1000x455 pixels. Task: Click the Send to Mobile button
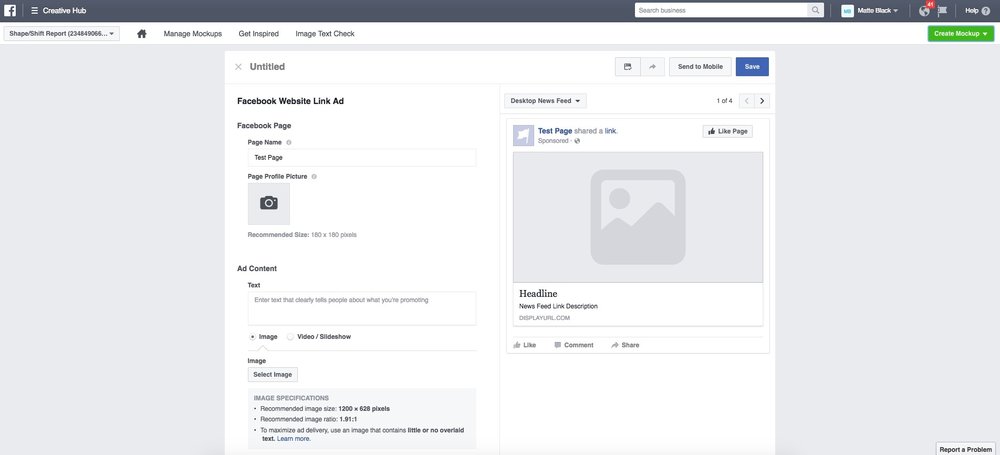pos(699,67)
